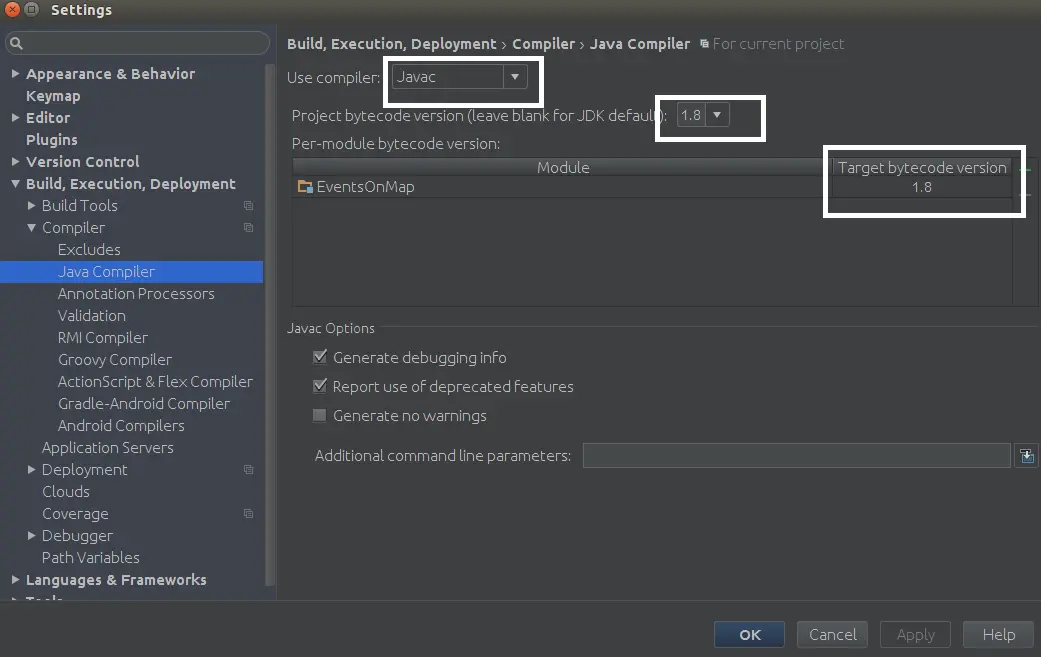Focus Additional command line parameters field
The height and width of the screenshot is (657, 1041).
(x=797, y=455)
